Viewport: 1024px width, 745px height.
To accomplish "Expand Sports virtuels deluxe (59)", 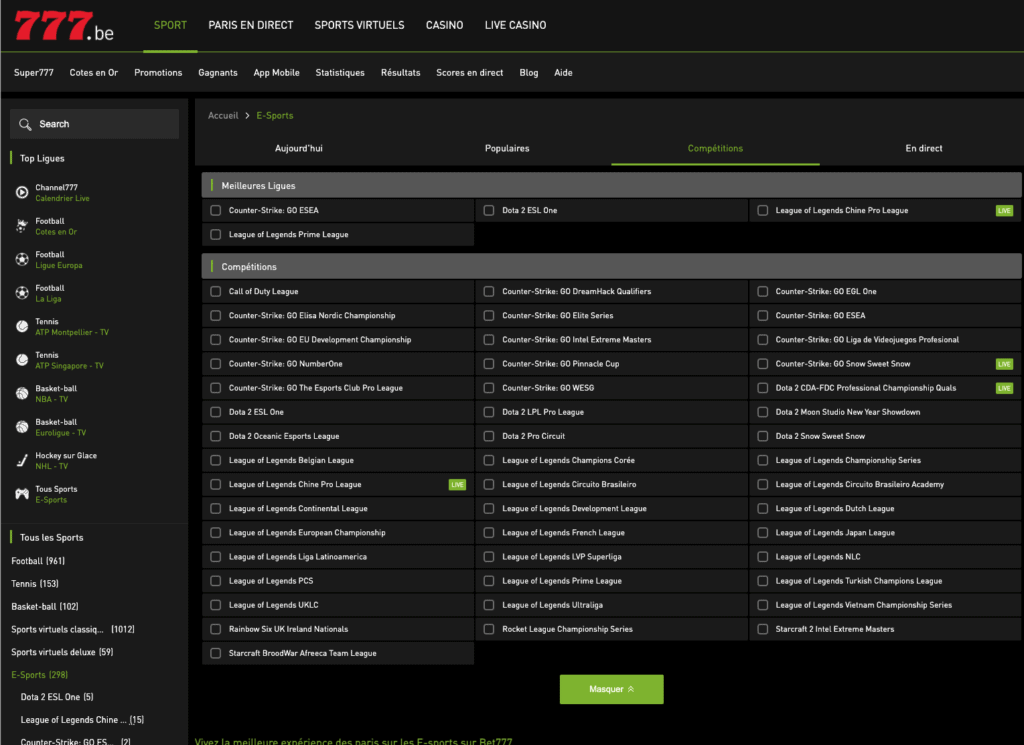I will point(62,652).
